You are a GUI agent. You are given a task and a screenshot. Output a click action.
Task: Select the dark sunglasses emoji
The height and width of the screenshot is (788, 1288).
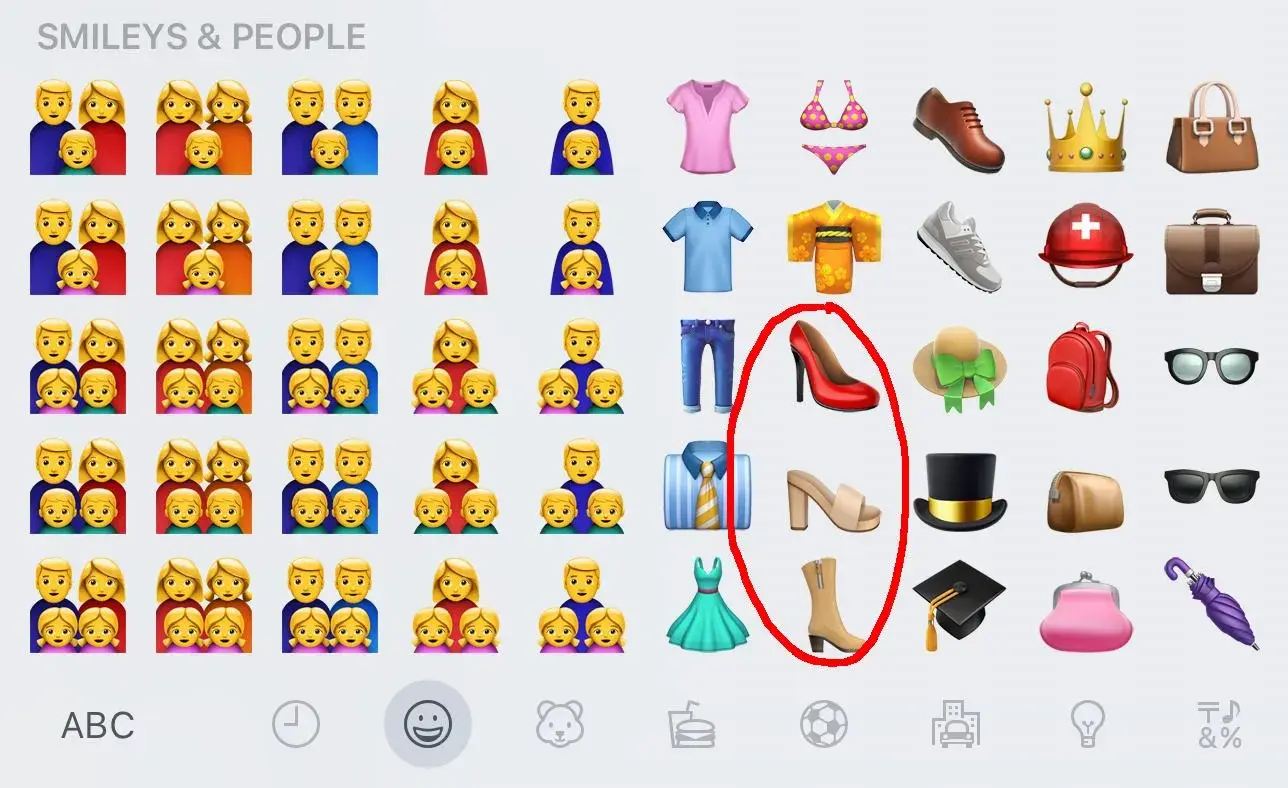click(1211, 486)
